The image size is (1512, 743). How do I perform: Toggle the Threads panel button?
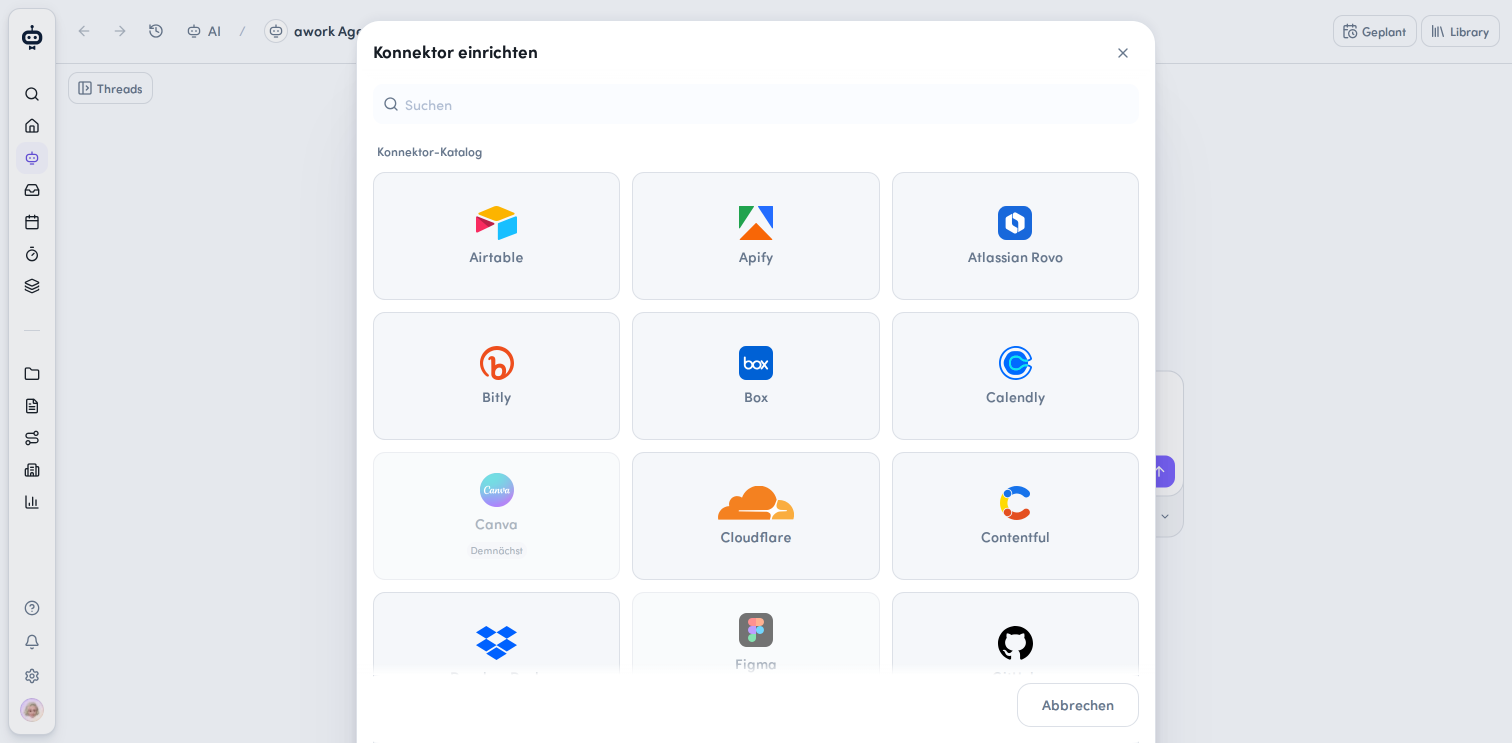[x=111, y=88]
